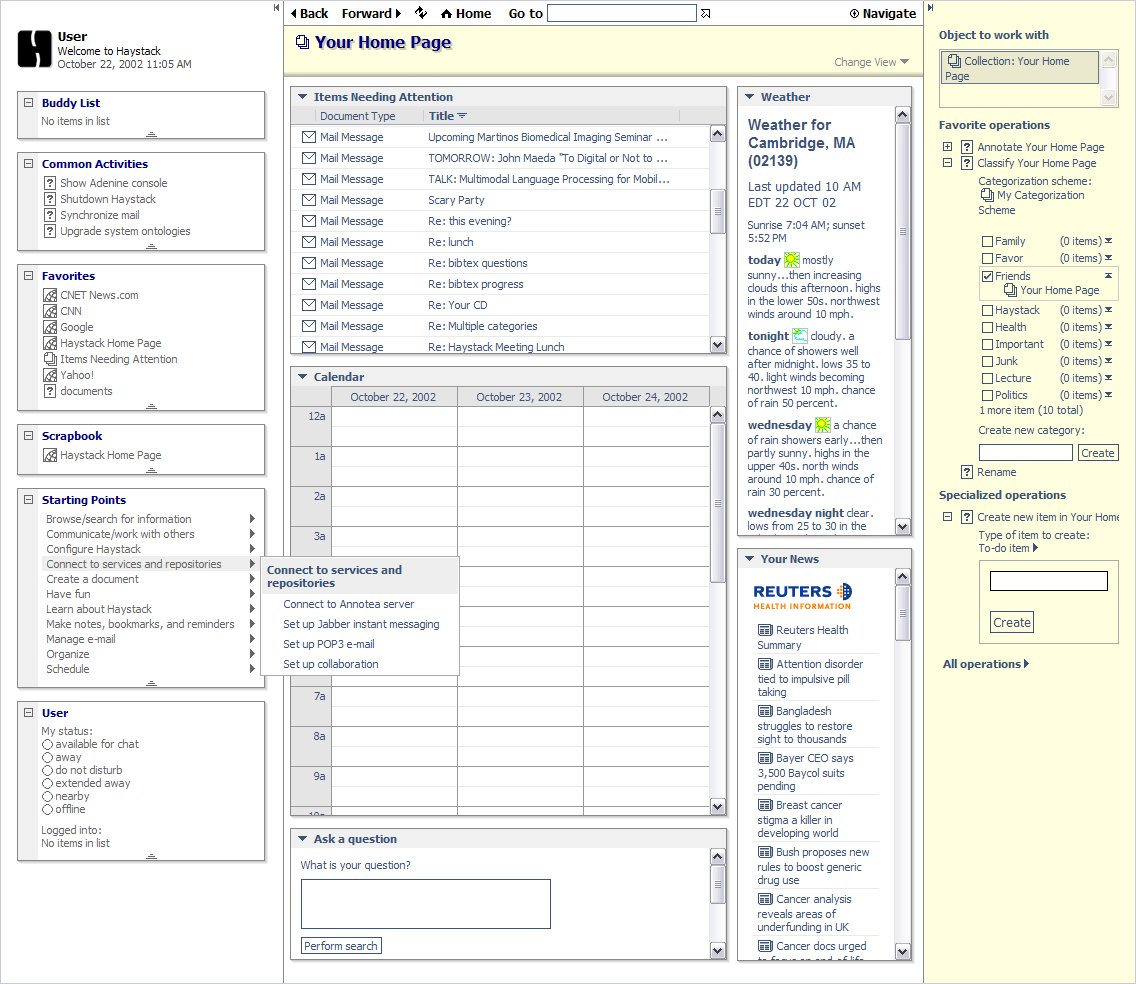Viewport: 1136px width, 984px height.
Task: Expand the Annotate Your Home Page operation
Action: [x=947, y=146]
